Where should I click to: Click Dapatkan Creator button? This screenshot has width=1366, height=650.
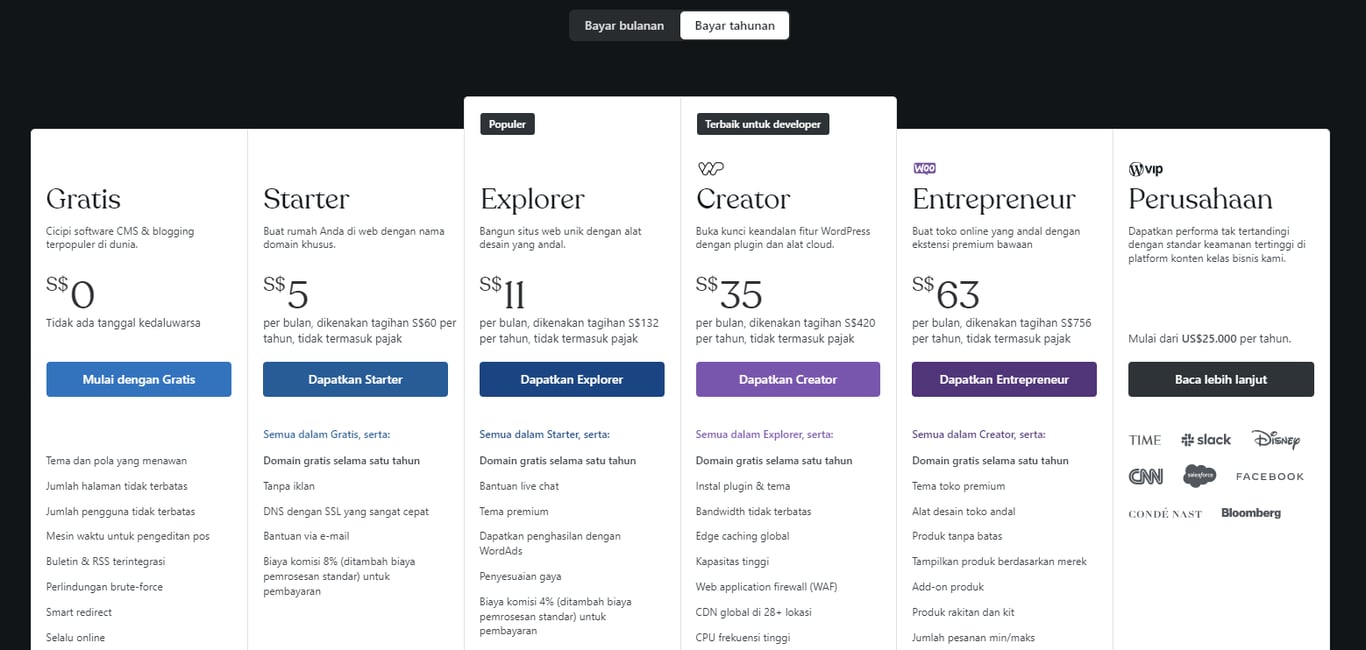[787, 379]
